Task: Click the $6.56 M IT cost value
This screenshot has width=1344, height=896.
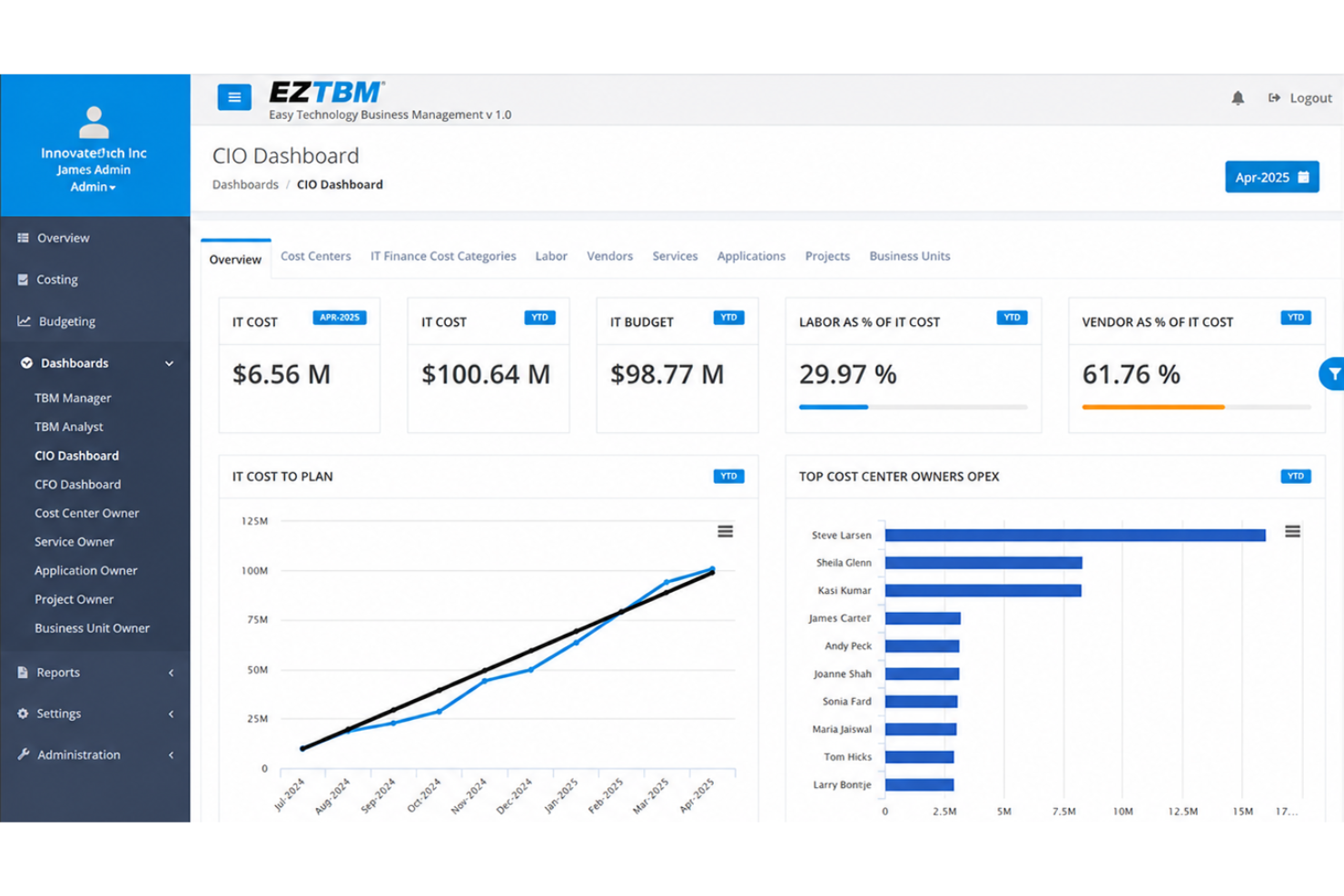Action: [282, 374]
